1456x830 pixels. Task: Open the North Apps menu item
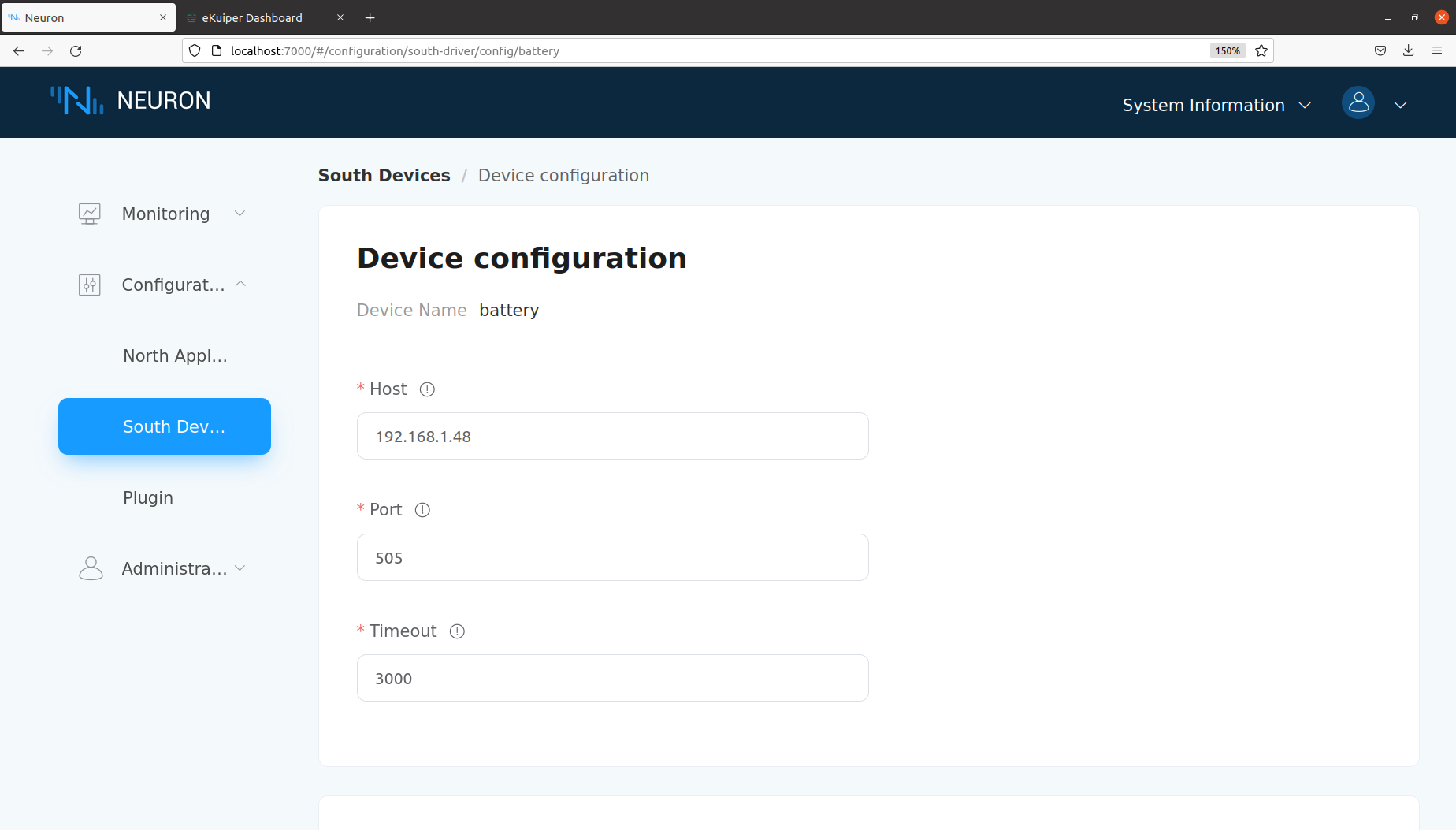(x=175, y=355)
